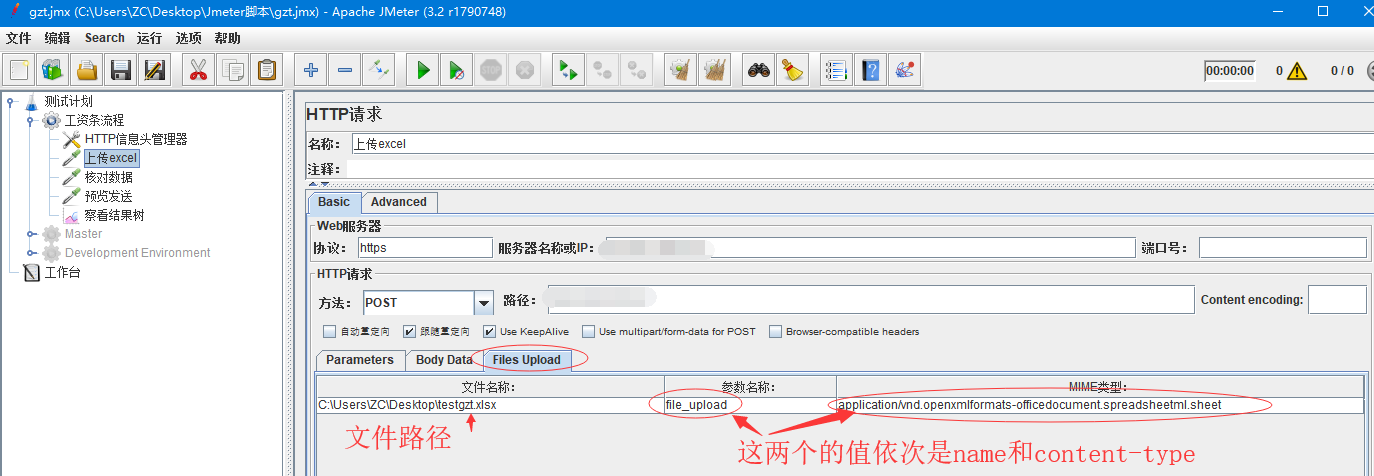Click the Remote Shutdown All icon
Image resolution: width=1374 pixels, height=476 pixels.
coord(636,70)
